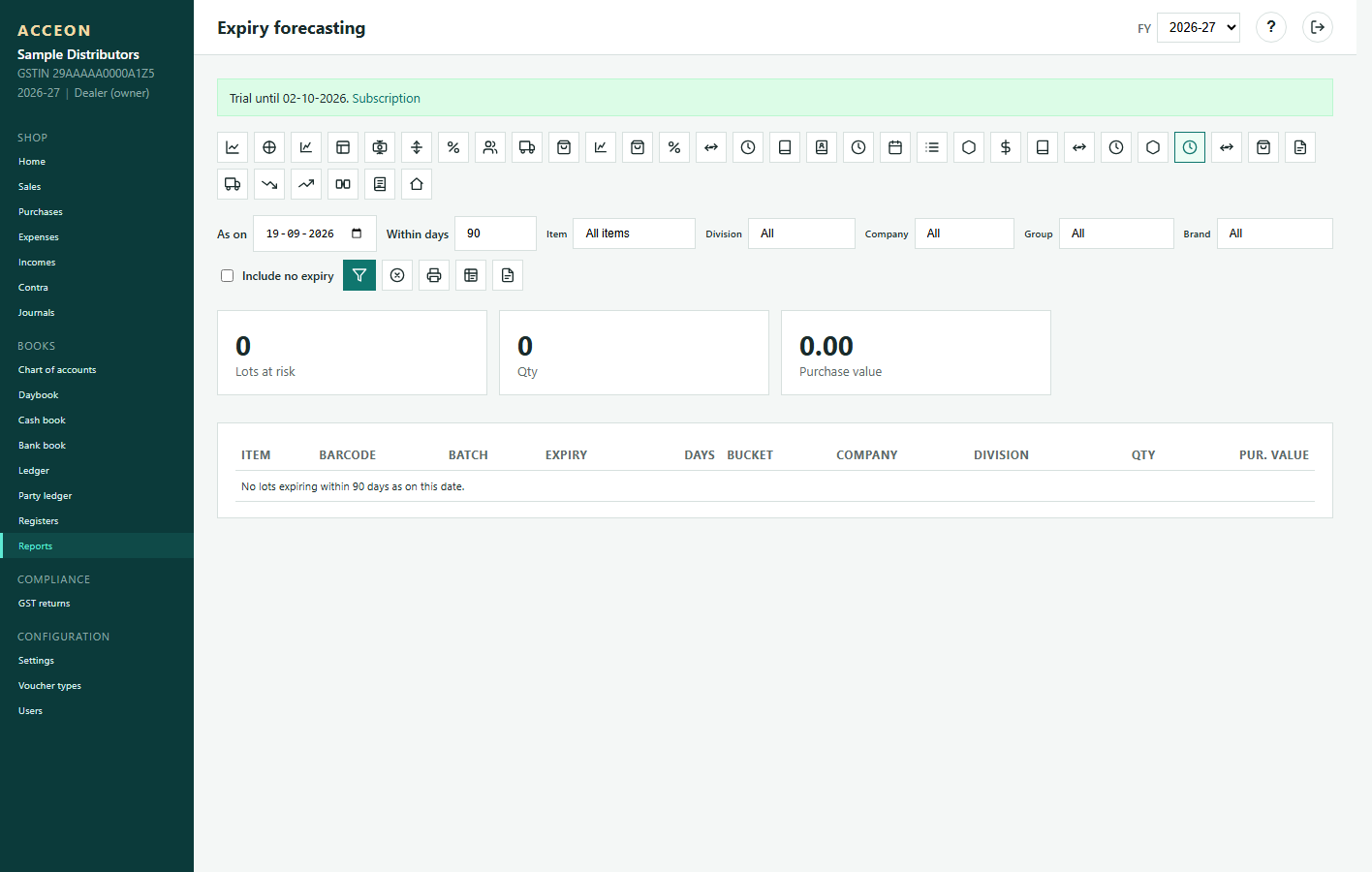Click the Purchase value 0.00 figure
The image size is (1372, 872).
coord(826,346)
